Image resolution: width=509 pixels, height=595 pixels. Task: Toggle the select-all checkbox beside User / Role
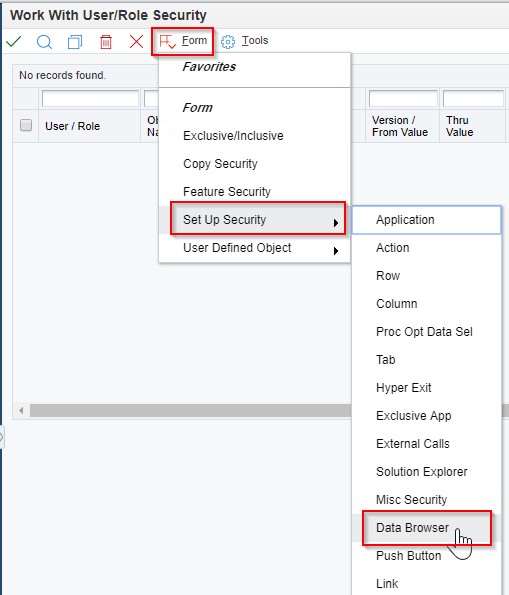tap(26, 125)
